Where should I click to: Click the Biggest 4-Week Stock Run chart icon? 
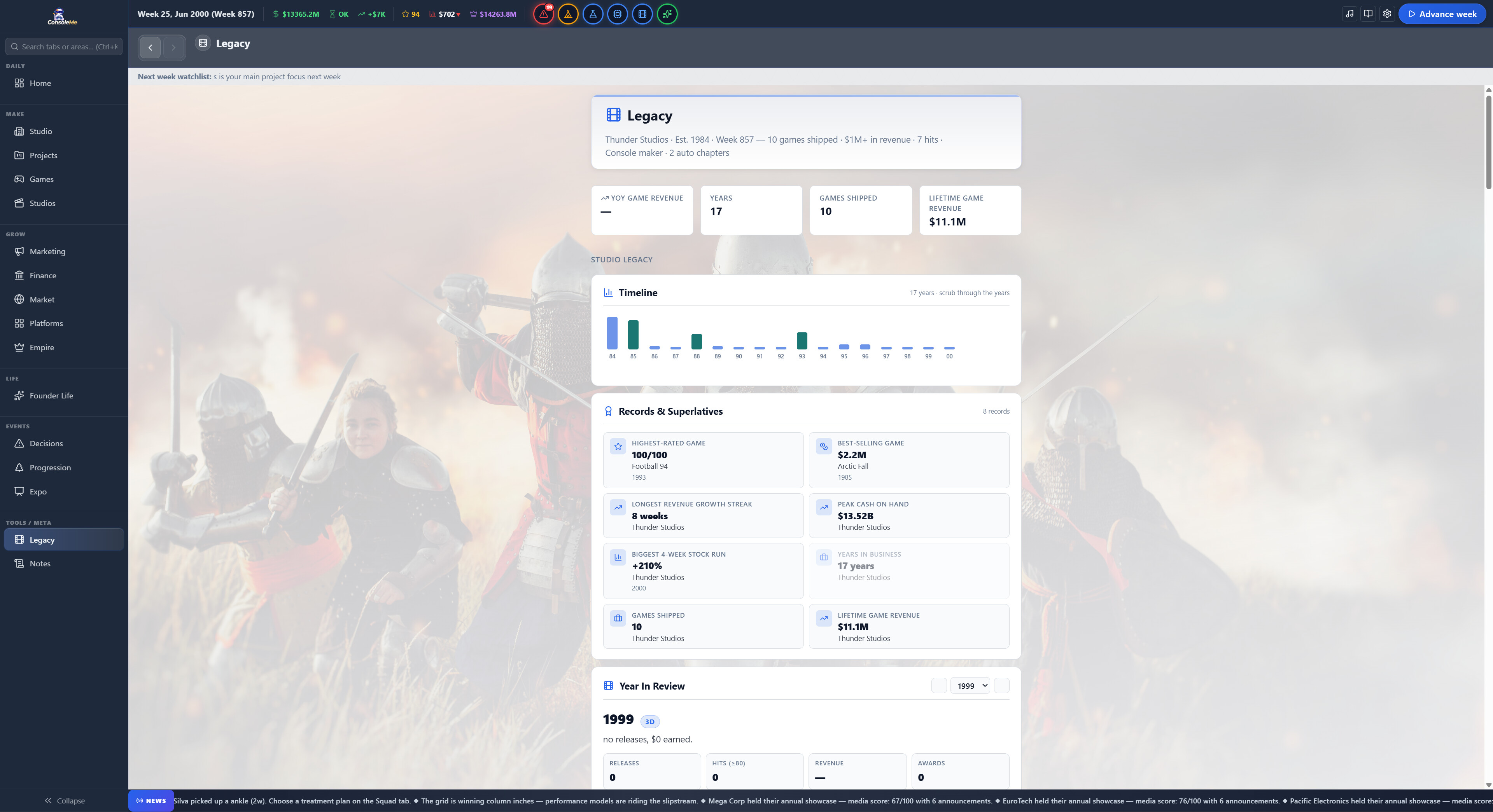point(618,557)
